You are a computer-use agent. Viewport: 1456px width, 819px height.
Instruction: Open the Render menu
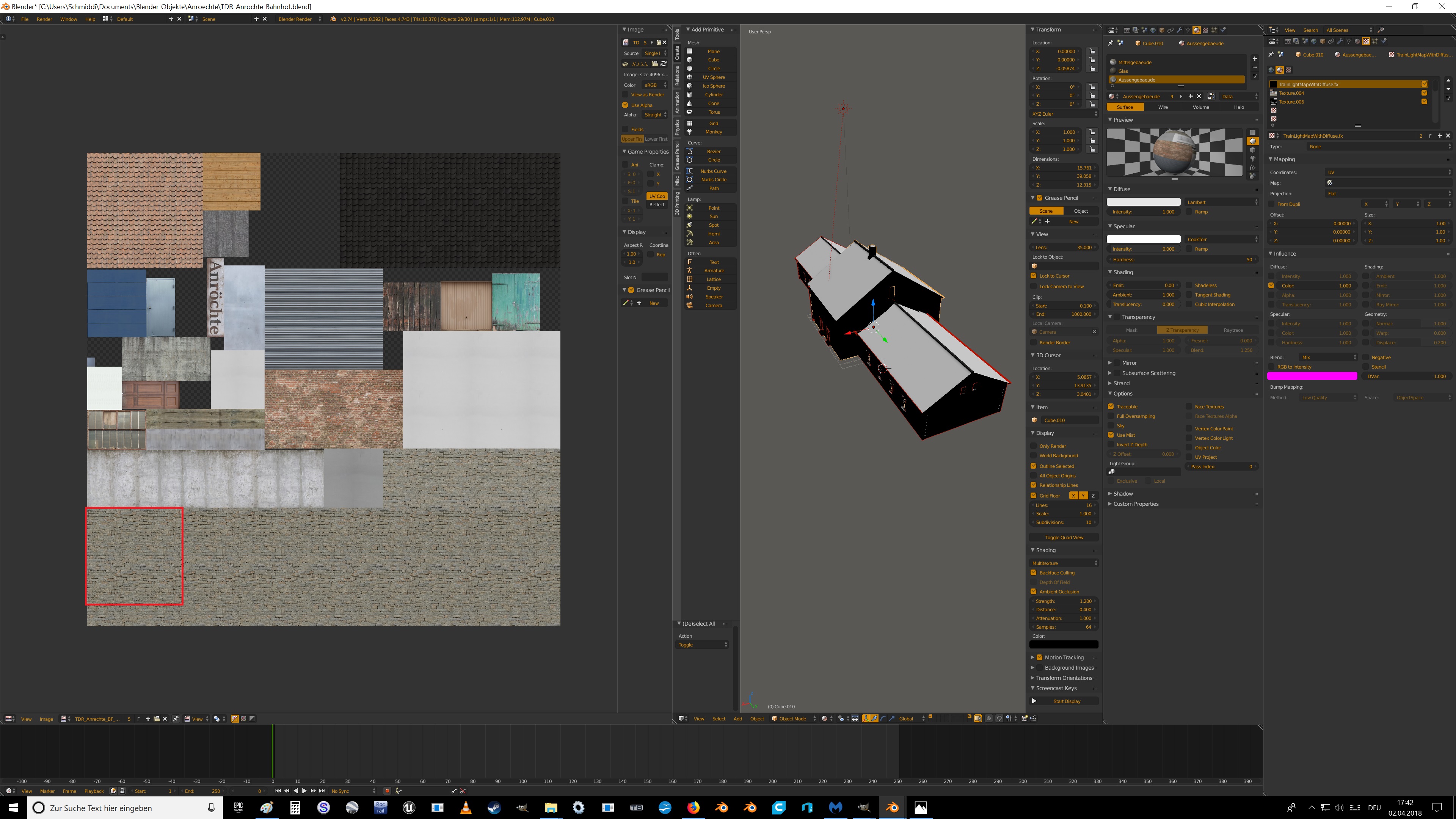tap(44, 19)
